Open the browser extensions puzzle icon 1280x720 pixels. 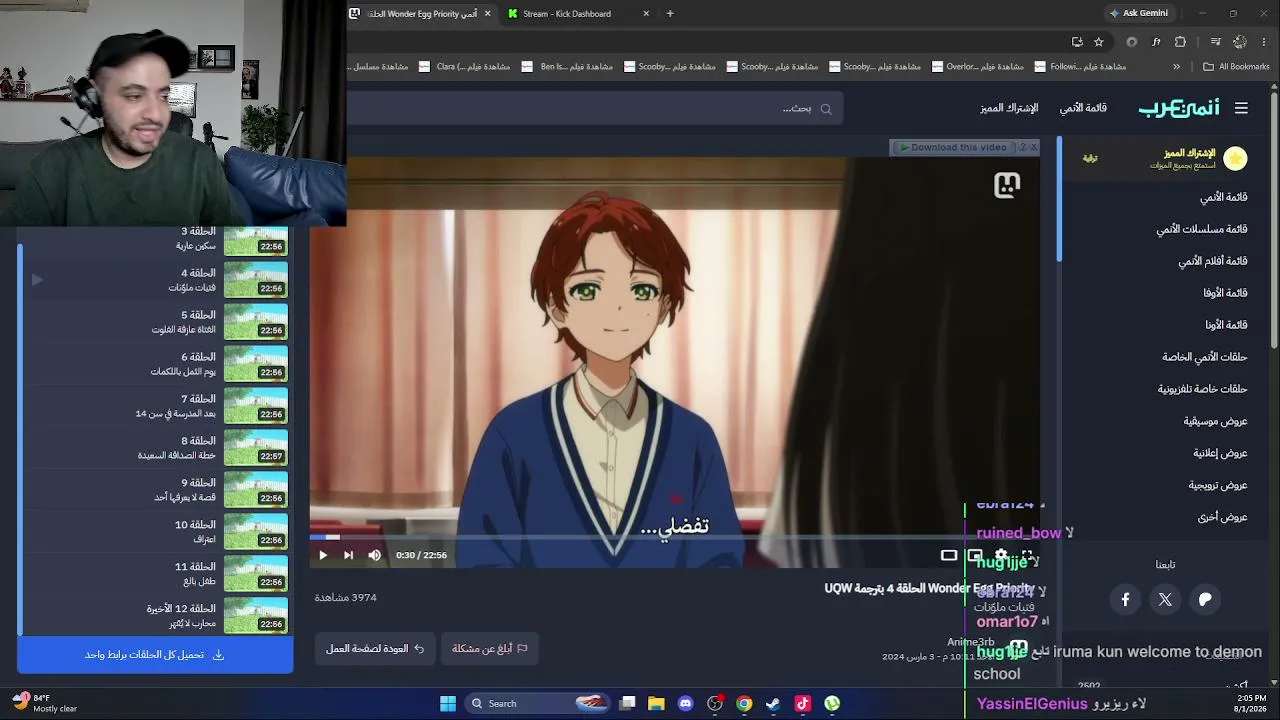click(1180, 42)
